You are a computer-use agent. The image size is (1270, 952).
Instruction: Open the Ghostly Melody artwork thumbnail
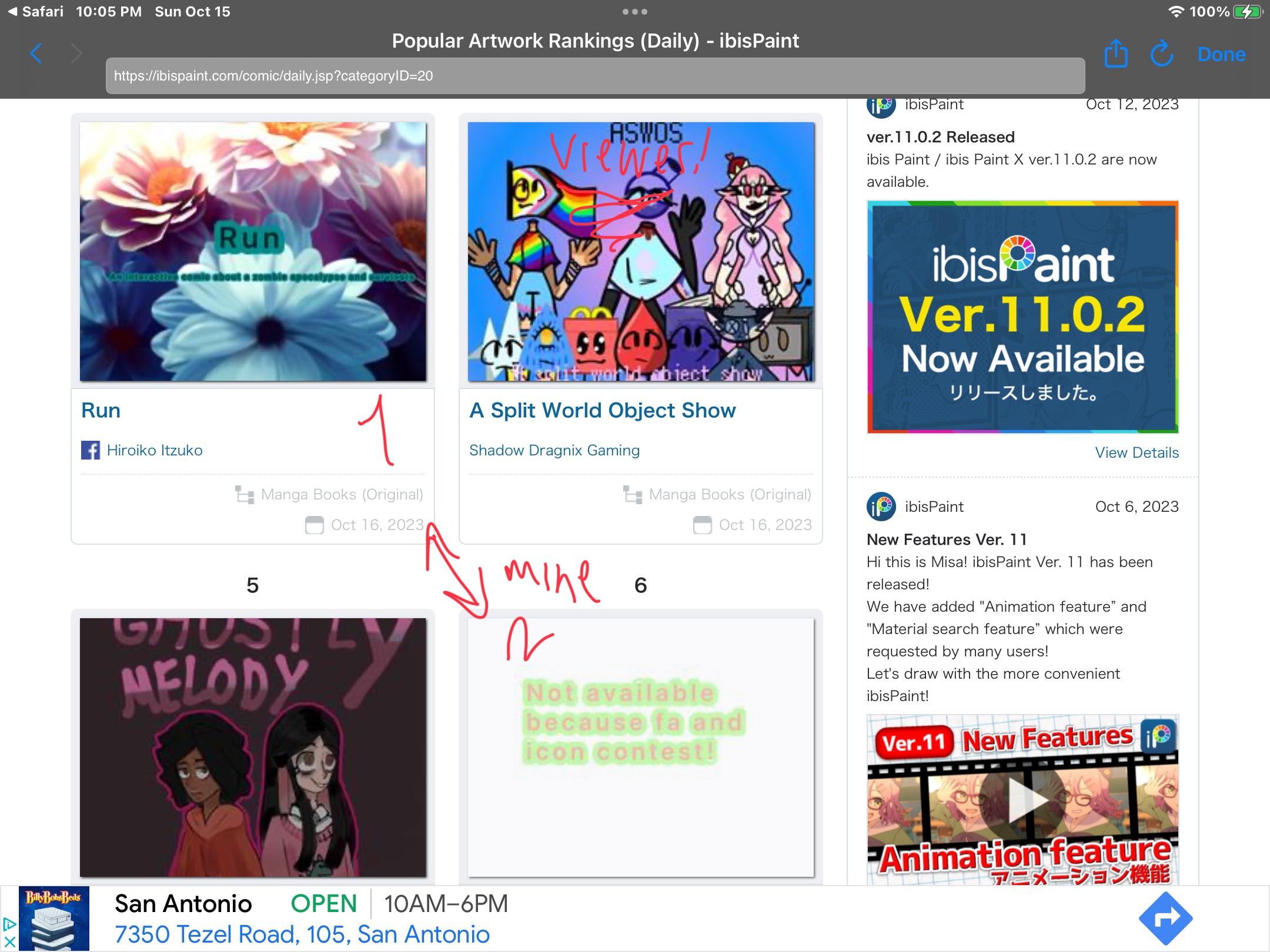tap(253, 747)
